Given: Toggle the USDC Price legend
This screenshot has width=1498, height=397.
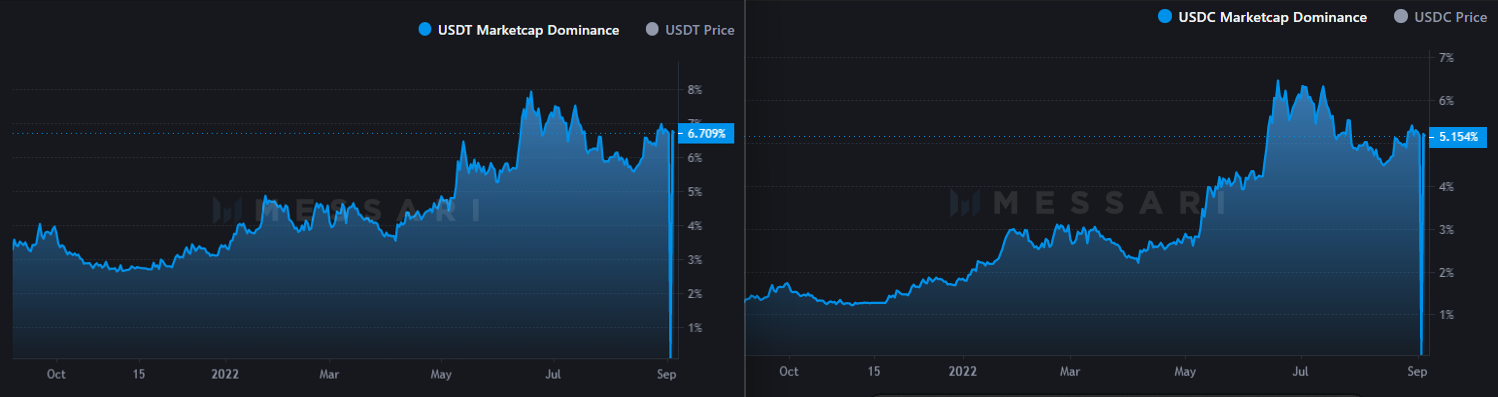Looking at the screenshot, I should (1440, 17).
